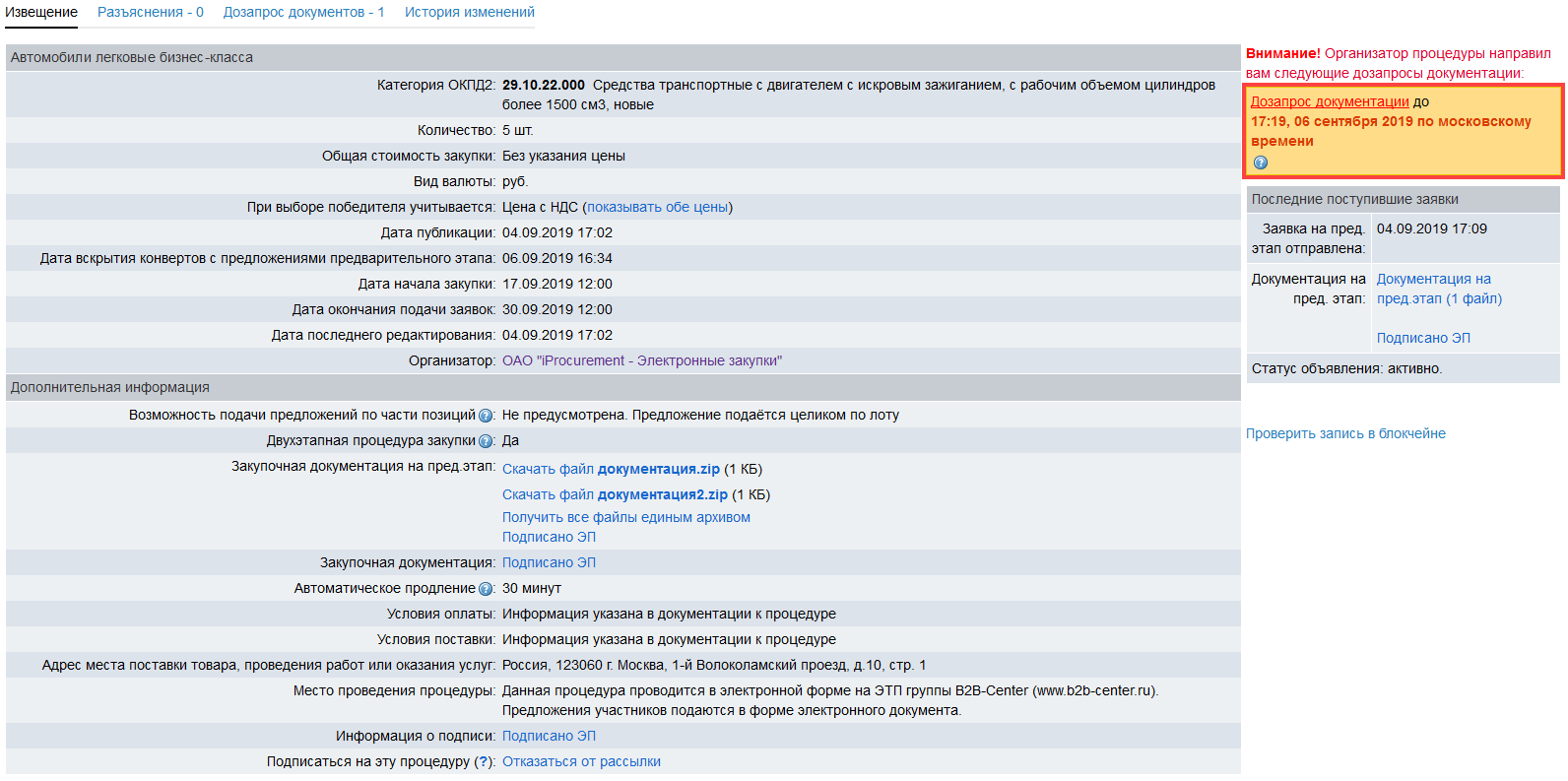Open Подписано ЭП under preliminary stage documentation
1568x781 pixels.
click(549, 537)
